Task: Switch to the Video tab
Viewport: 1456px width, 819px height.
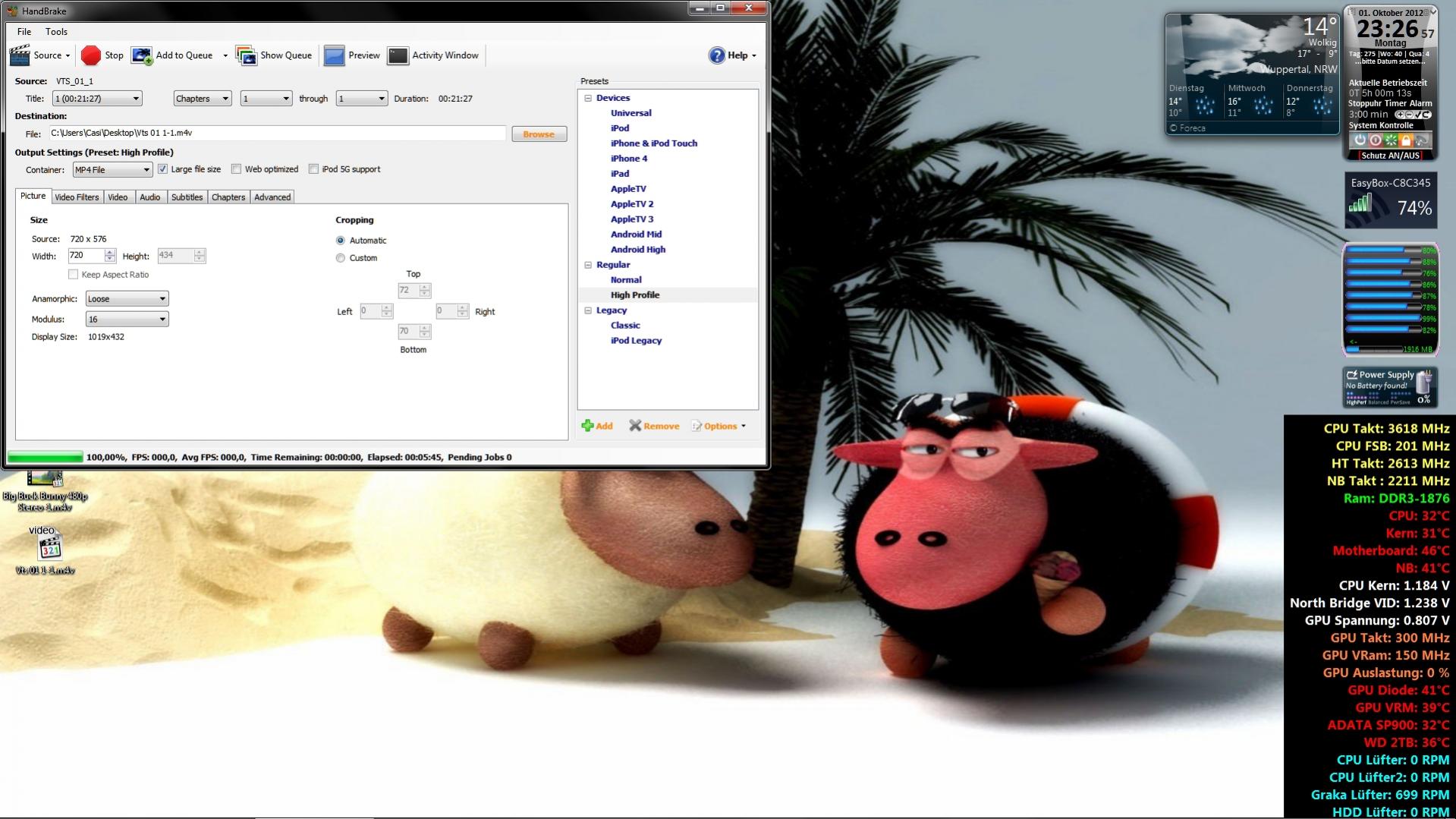Action: pyautogui.click(x=118, y=197)
